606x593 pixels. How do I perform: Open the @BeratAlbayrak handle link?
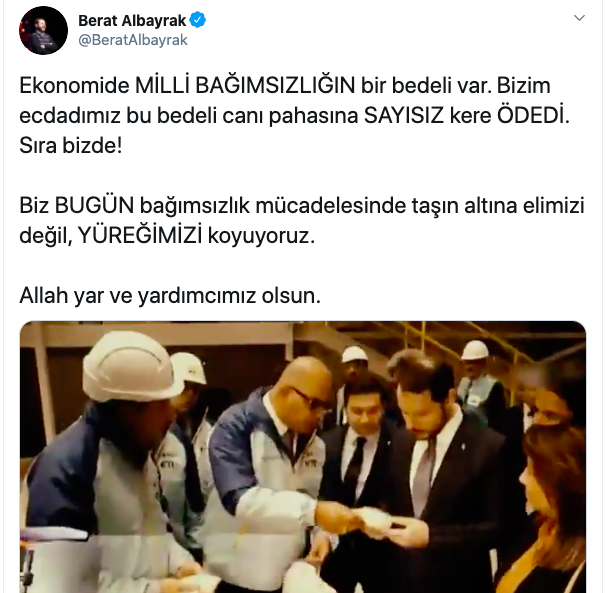tap(133, 40)
